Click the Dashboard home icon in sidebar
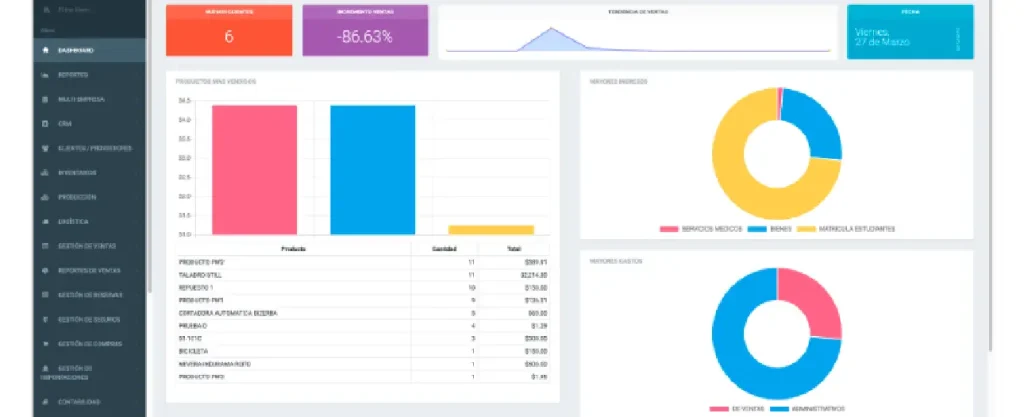This screenshot has width=1024, height=417. coord(45,51)
